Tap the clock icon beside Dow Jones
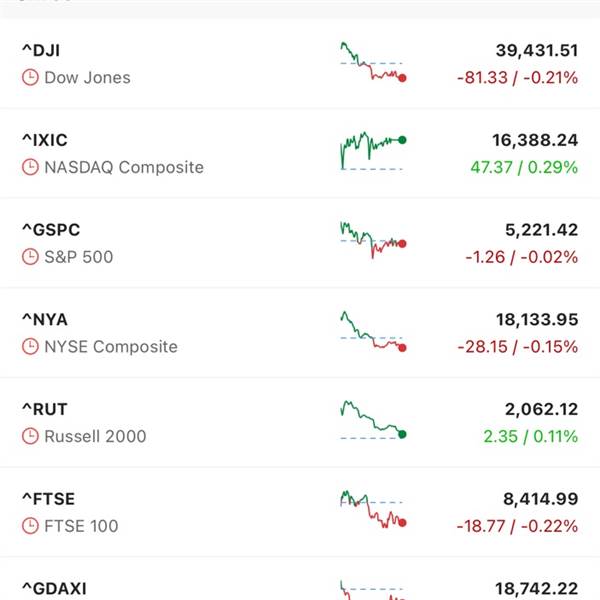 pos(30,78)
